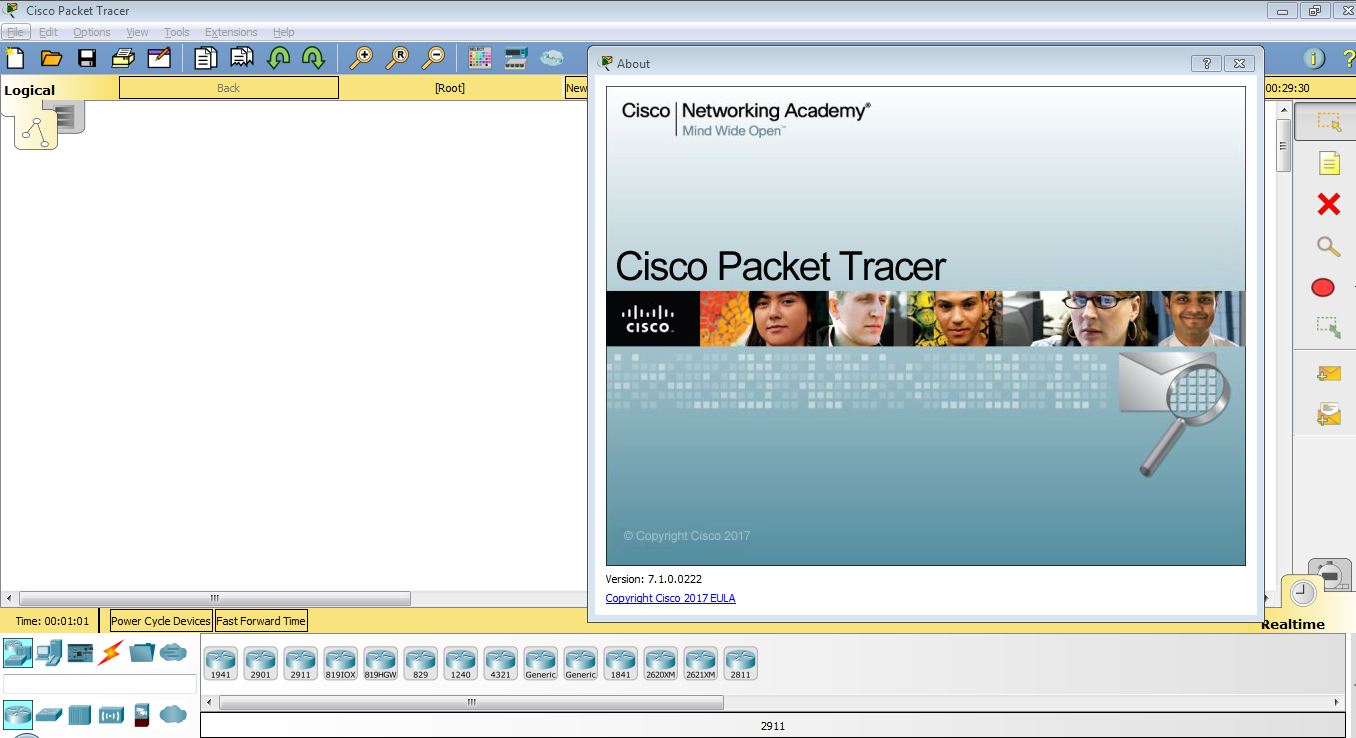
Task: Open the Tools menu
Action: pyautogui.click(x=177, y=32)
